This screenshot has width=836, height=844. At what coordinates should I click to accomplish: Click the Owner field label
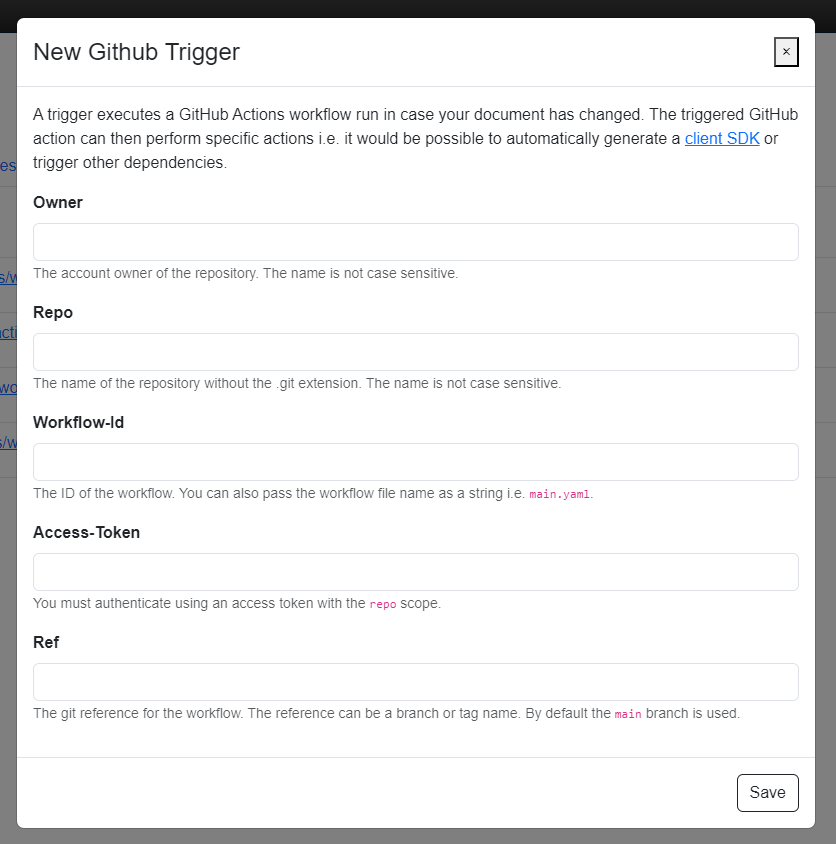[58, 202]
